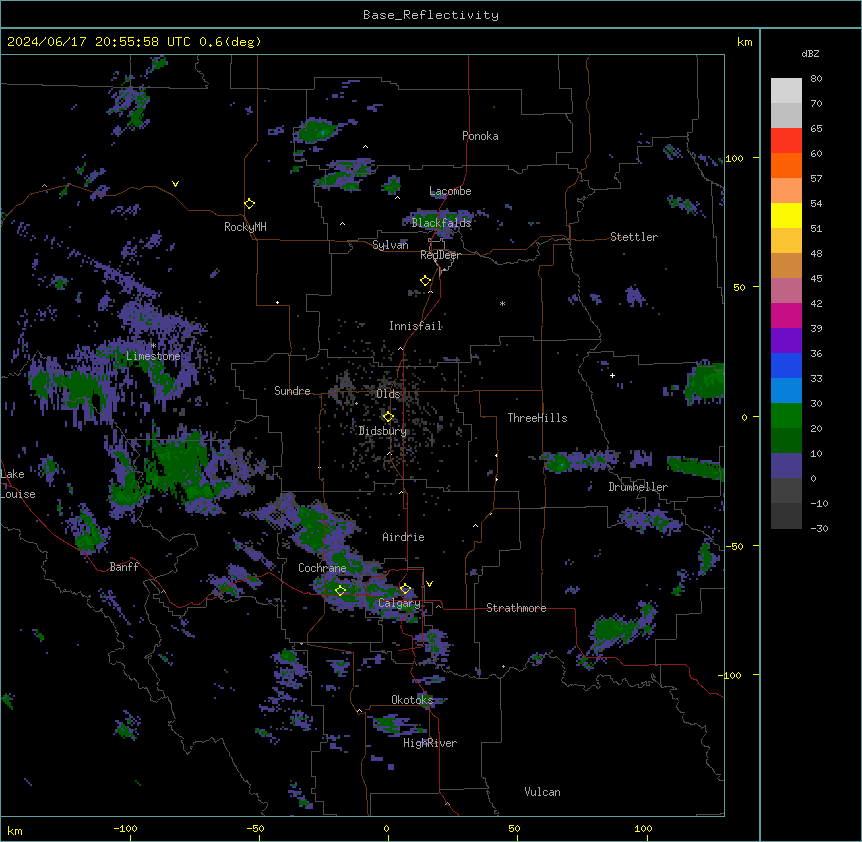Click the yellow v marker northwest of RockyMH
862x842 pixels.
[175, 184]
